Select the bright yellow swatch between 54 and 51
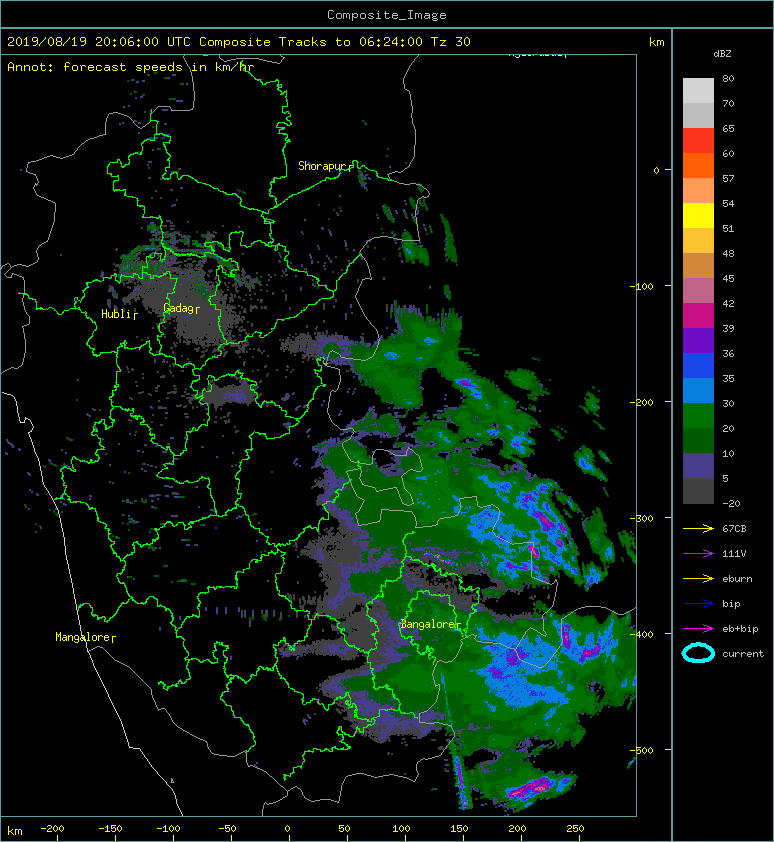This screenshot has height=842, width=774. pos(698,215)
